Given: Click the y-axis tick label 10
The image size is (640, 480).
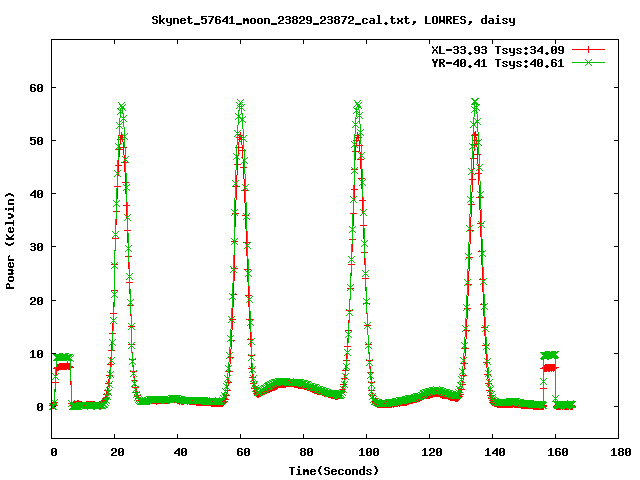Looking at the screenshot, I should [36, 354].
